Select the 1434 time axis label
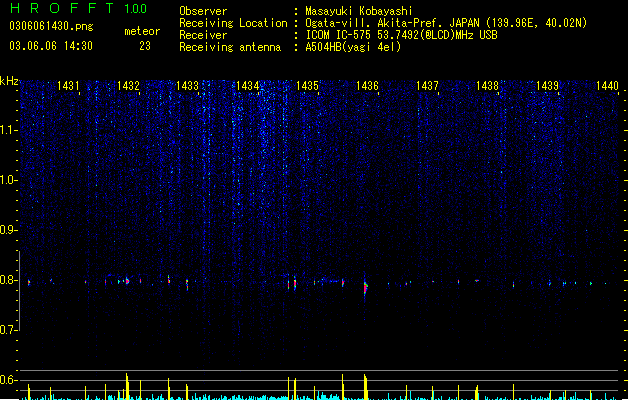Viewport: 629px width, 400px height. 248,86
